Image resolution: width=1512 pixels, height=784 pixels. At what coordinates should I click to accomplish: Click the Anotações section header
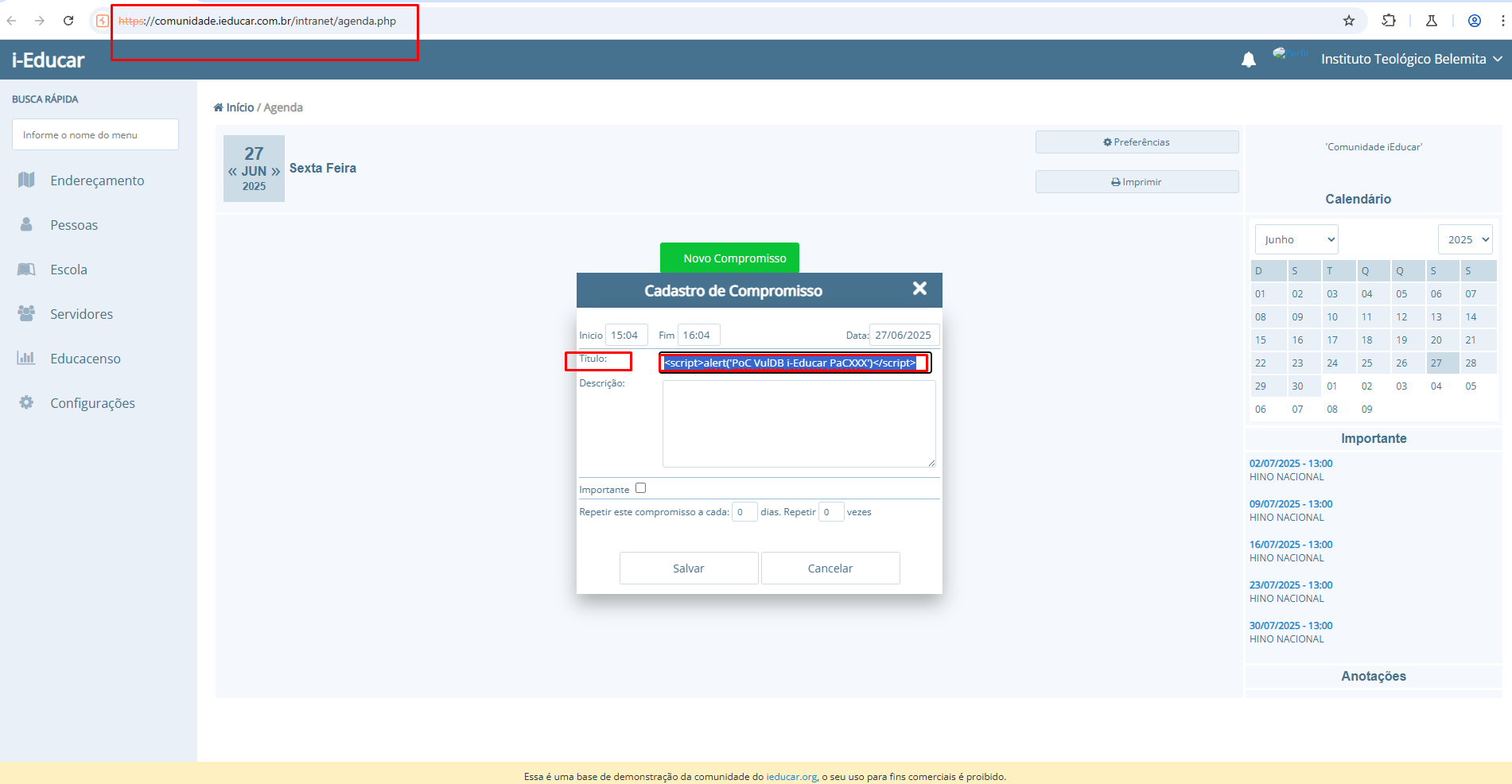click(x=1374, y=676)
